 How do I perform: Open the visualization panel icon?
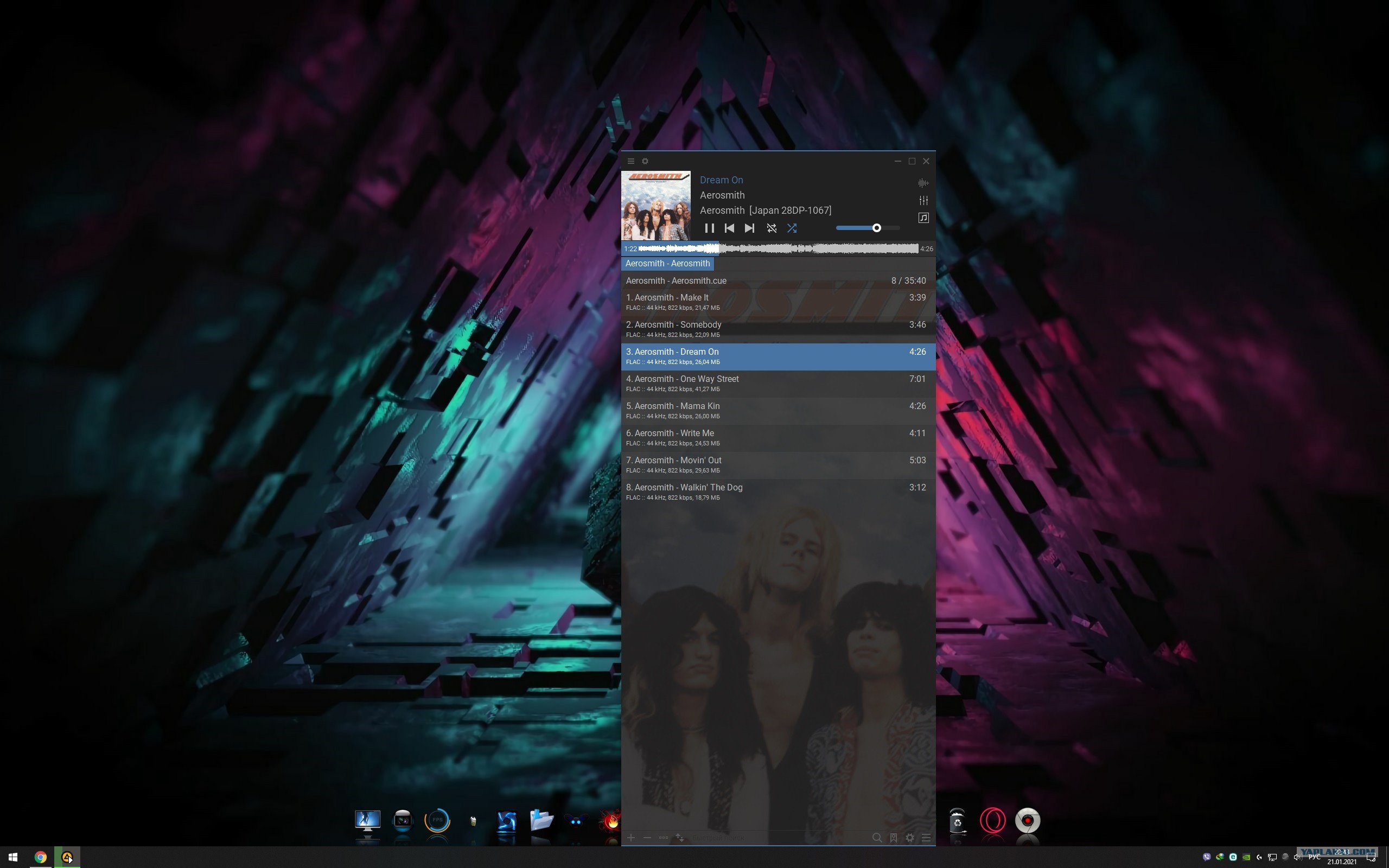[923, 183]
